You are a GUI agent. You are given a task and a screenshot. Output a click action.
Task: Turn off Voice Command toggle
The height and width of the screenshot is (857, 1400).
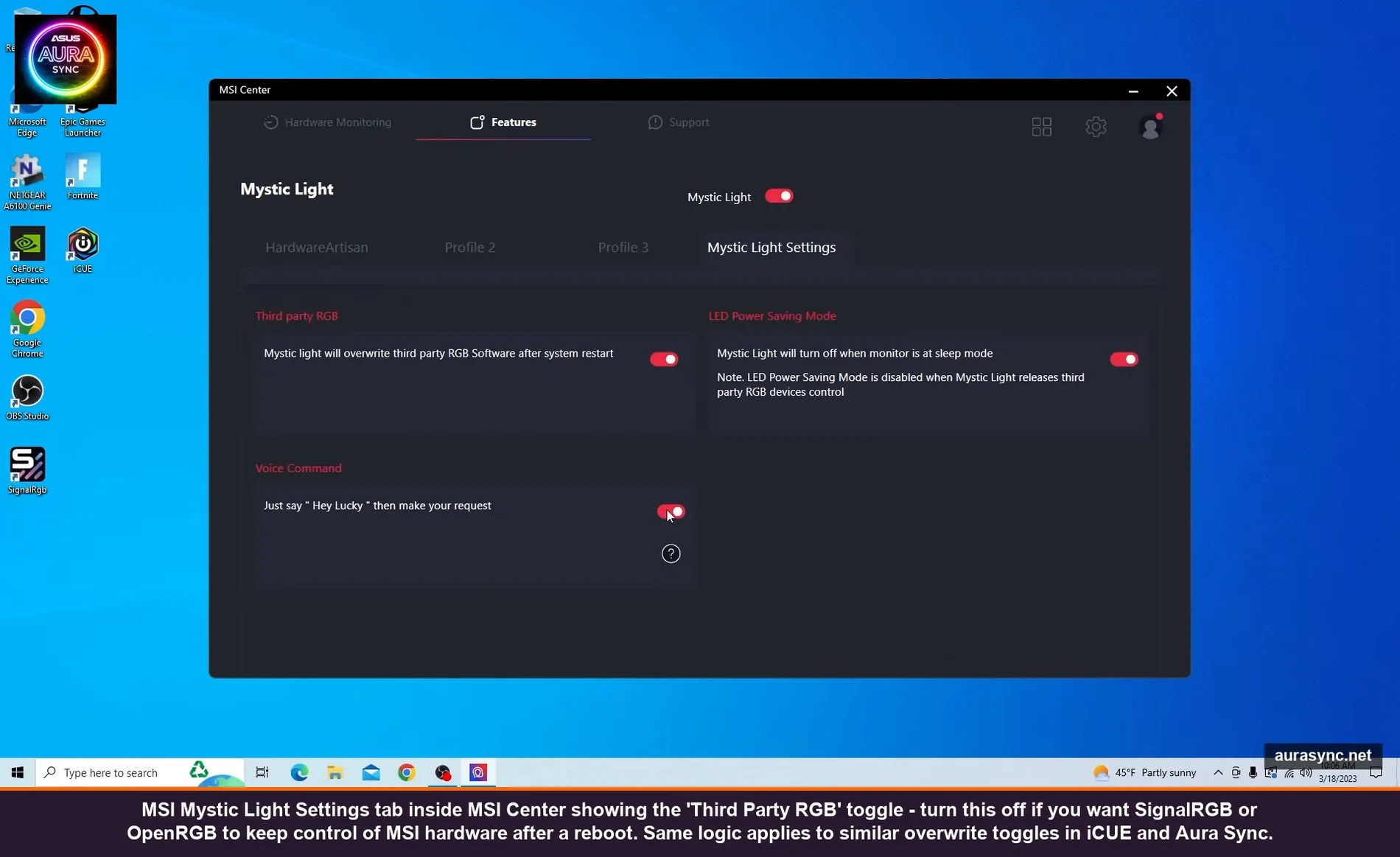671,511
